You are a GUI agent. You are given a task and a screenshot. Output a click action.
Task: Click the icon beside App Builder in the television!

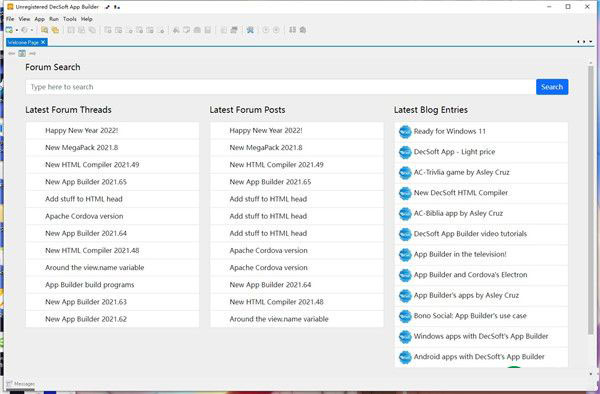405,254
